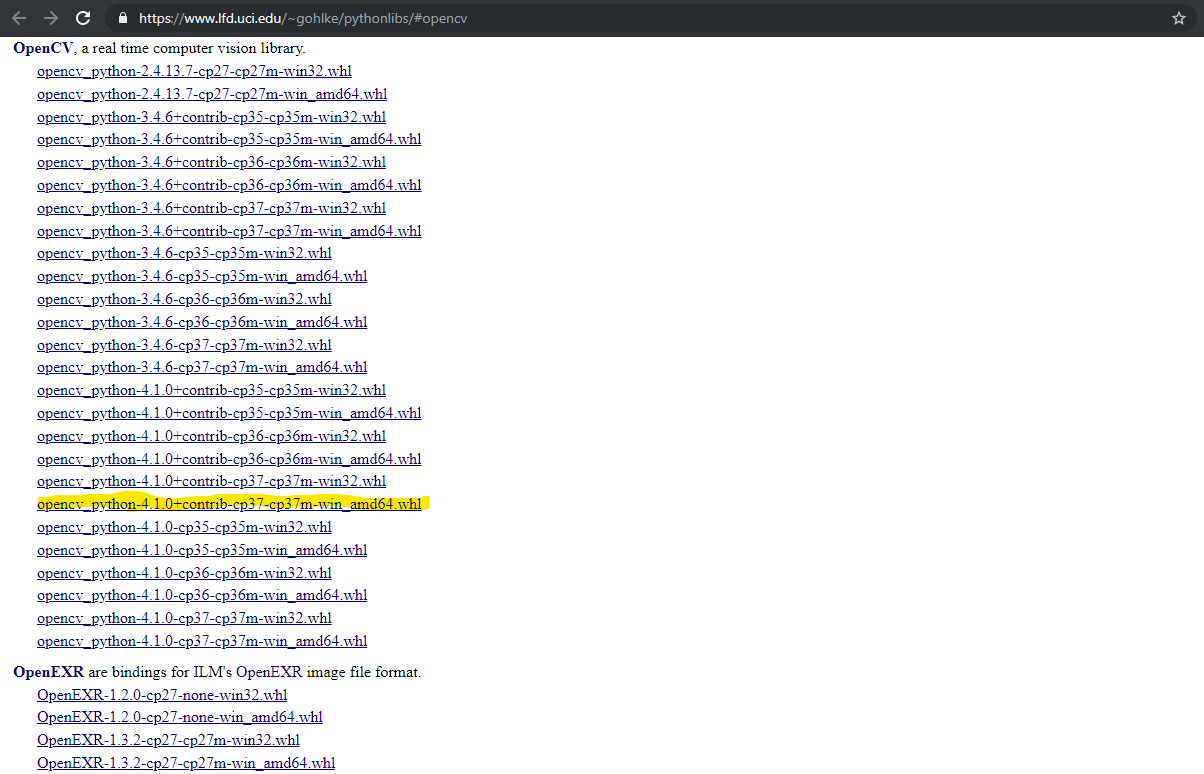Download OpenEXR-1.2.0-cp27-none-win_amd64.whl
Viewport: 1204px width, 774px height.
click(x=180, y=717)
